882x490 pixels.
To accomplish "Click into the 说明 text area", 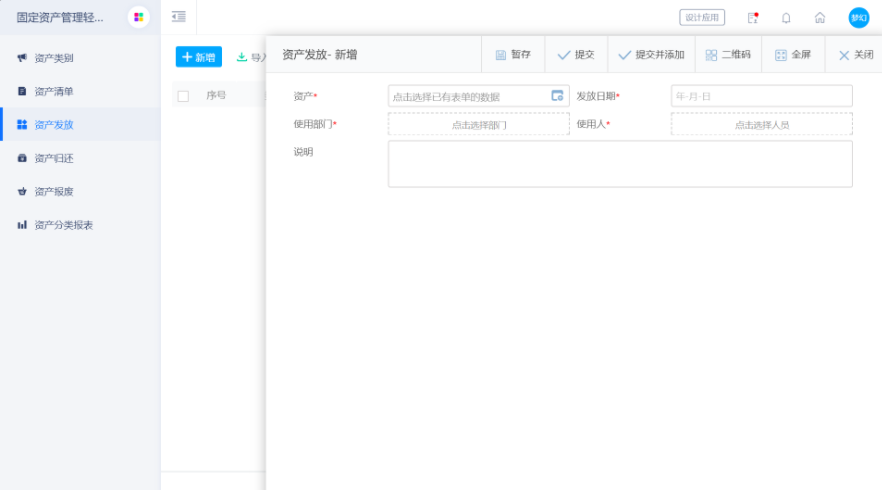I will [620, 164].
